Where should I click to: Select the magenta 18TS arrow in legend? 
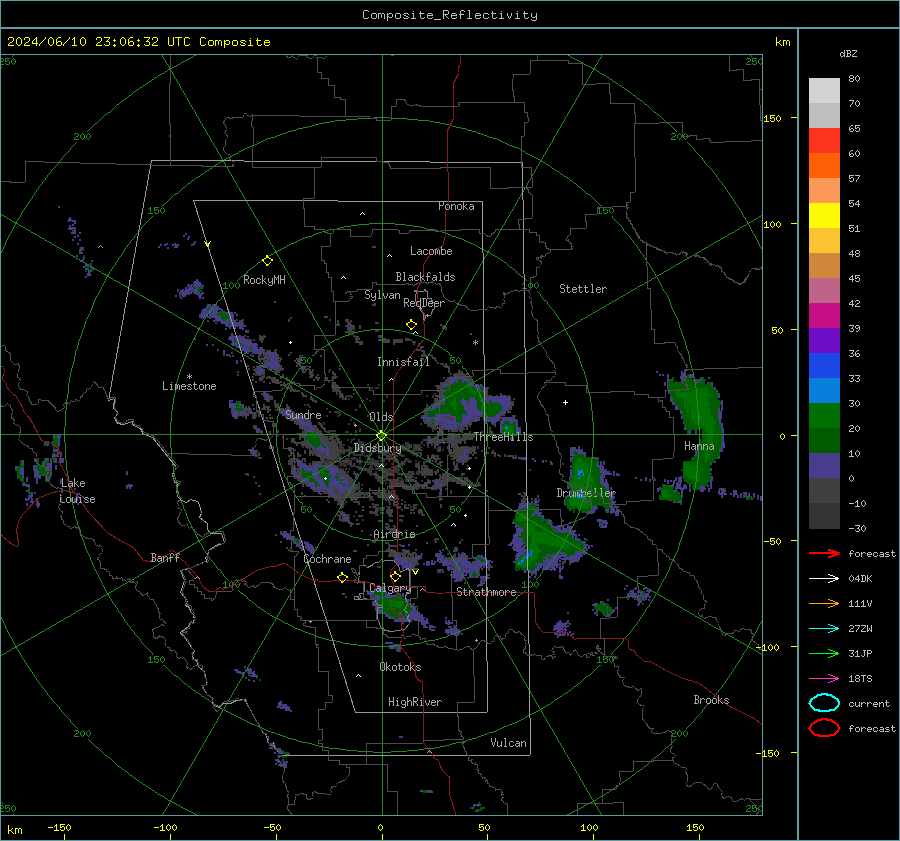824,679
